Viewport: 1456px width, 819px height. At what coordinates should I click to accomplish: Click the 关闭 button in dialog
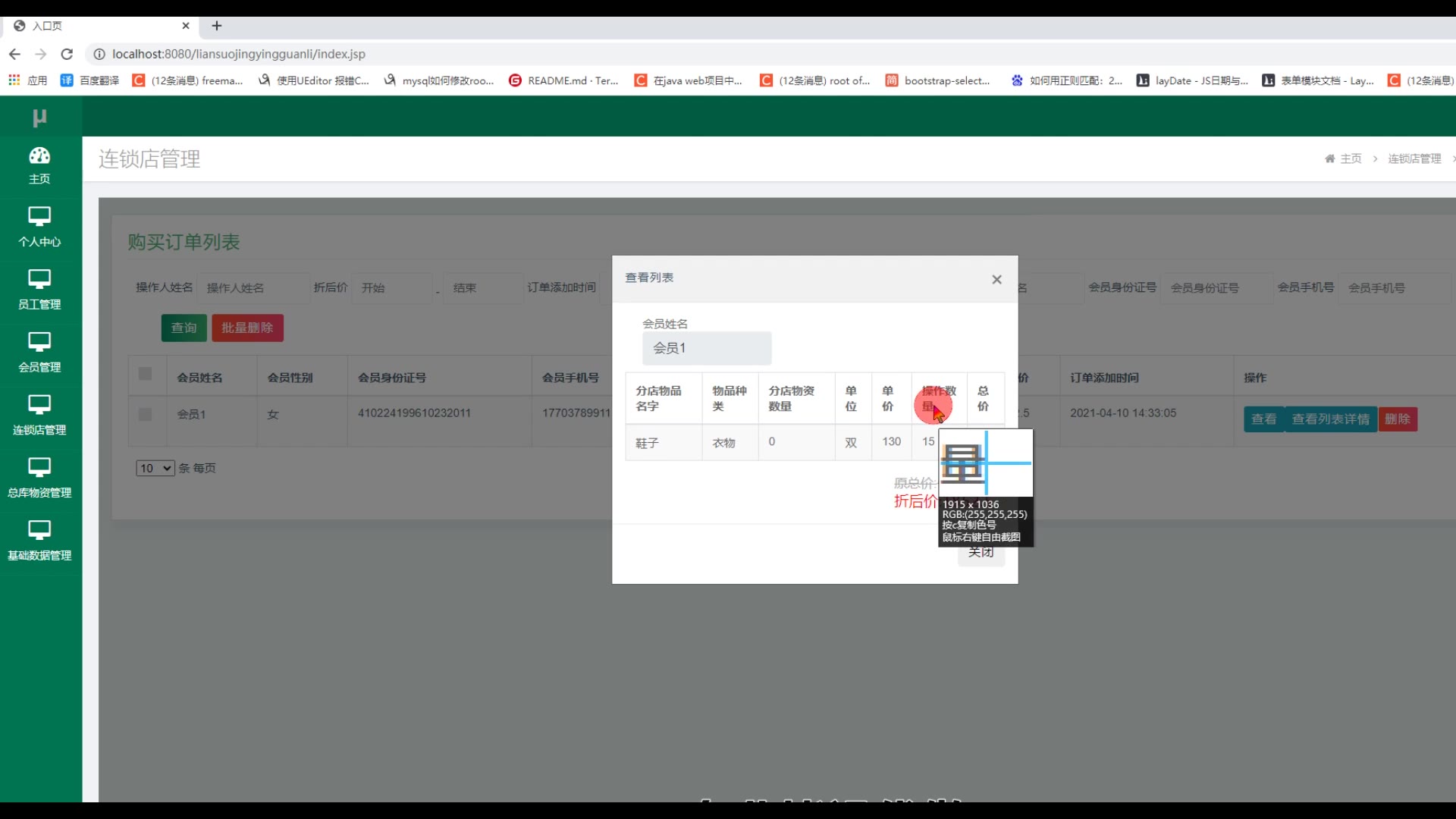point(981,554)
